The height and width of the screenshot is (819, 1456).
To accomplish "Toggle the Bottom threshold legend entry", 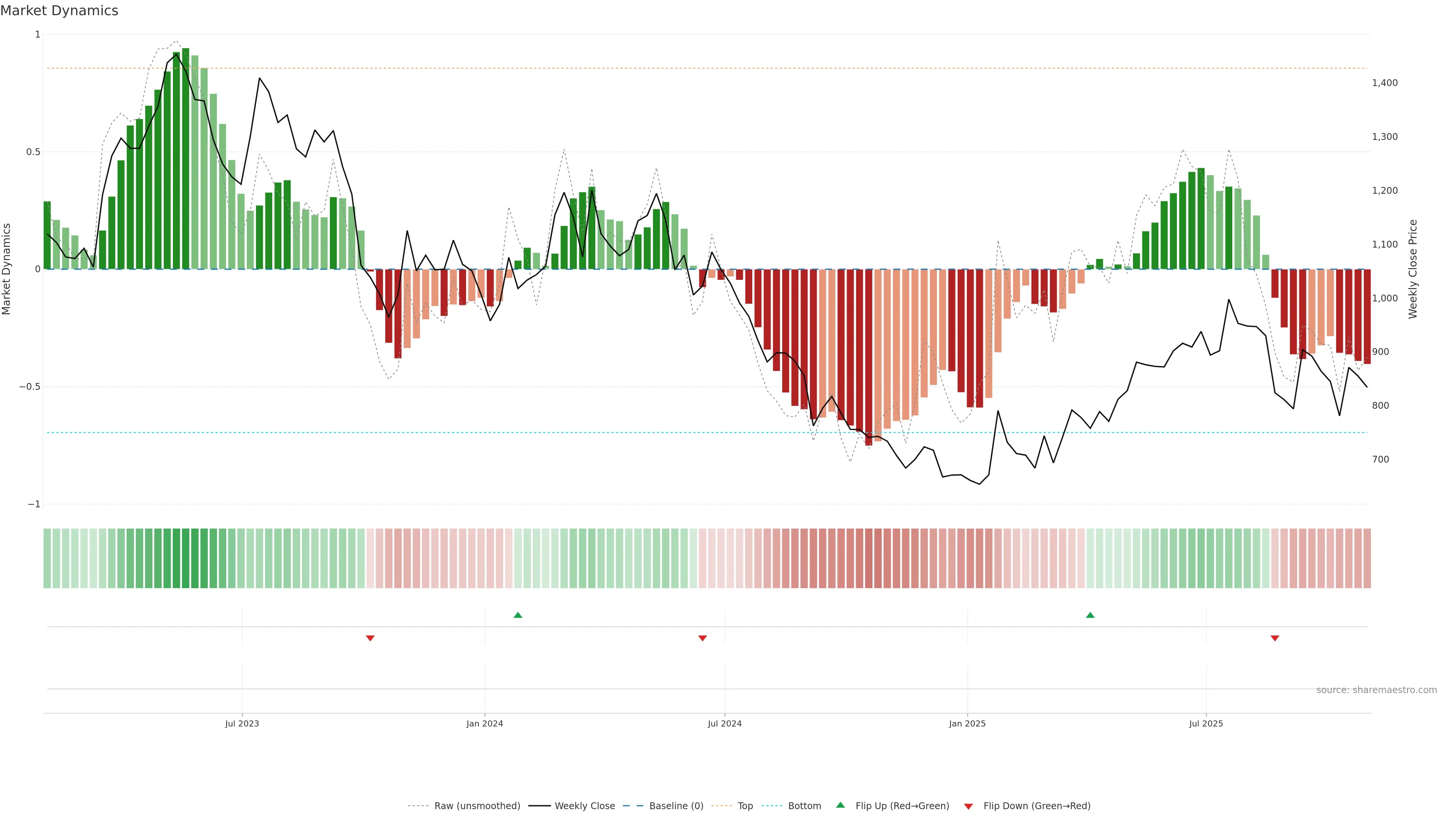I will (804, 806).
